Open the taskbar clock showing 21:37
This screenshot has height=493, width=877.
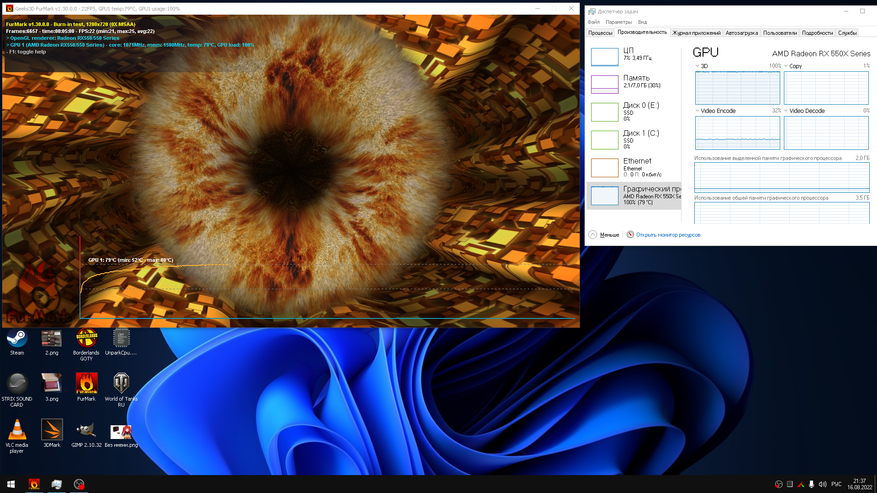point(860,484)
